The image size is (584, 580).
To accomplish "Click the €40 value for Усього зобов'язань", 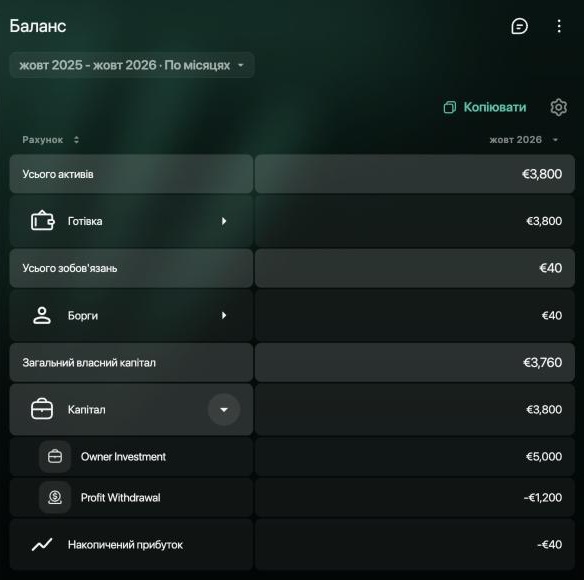I will click(550, 268).
